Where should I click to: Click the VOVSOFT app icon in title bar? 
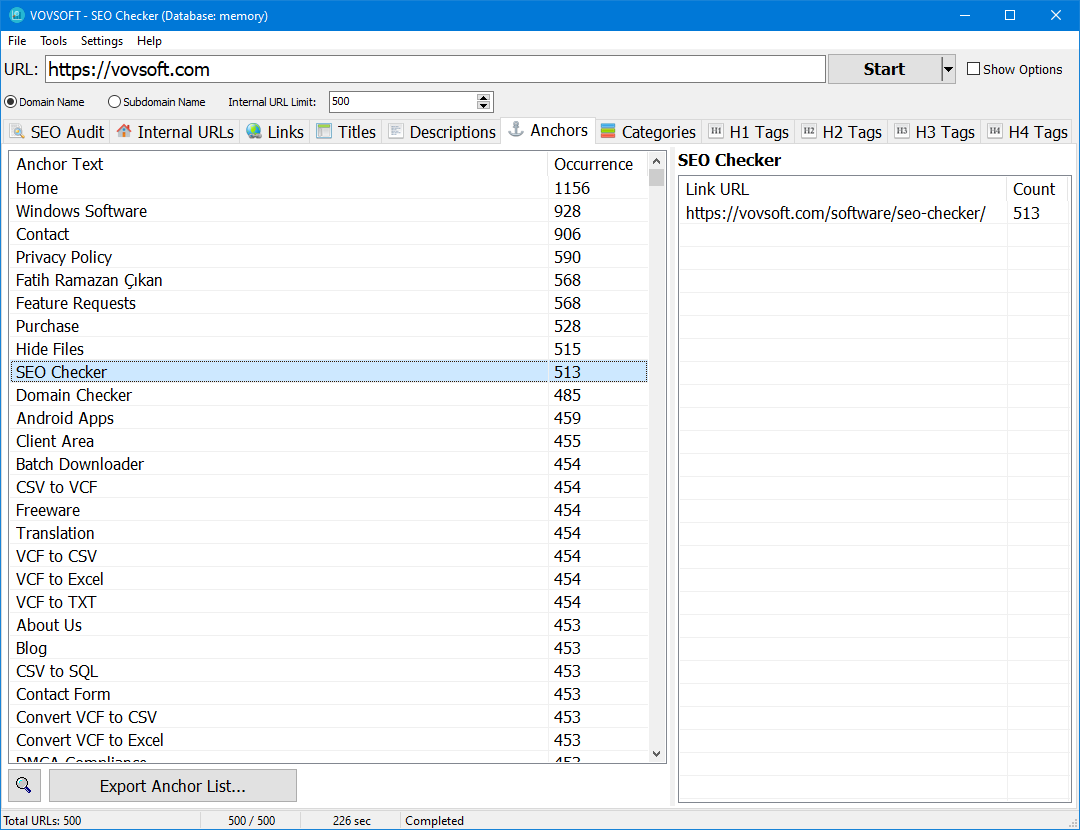[15, 15]
